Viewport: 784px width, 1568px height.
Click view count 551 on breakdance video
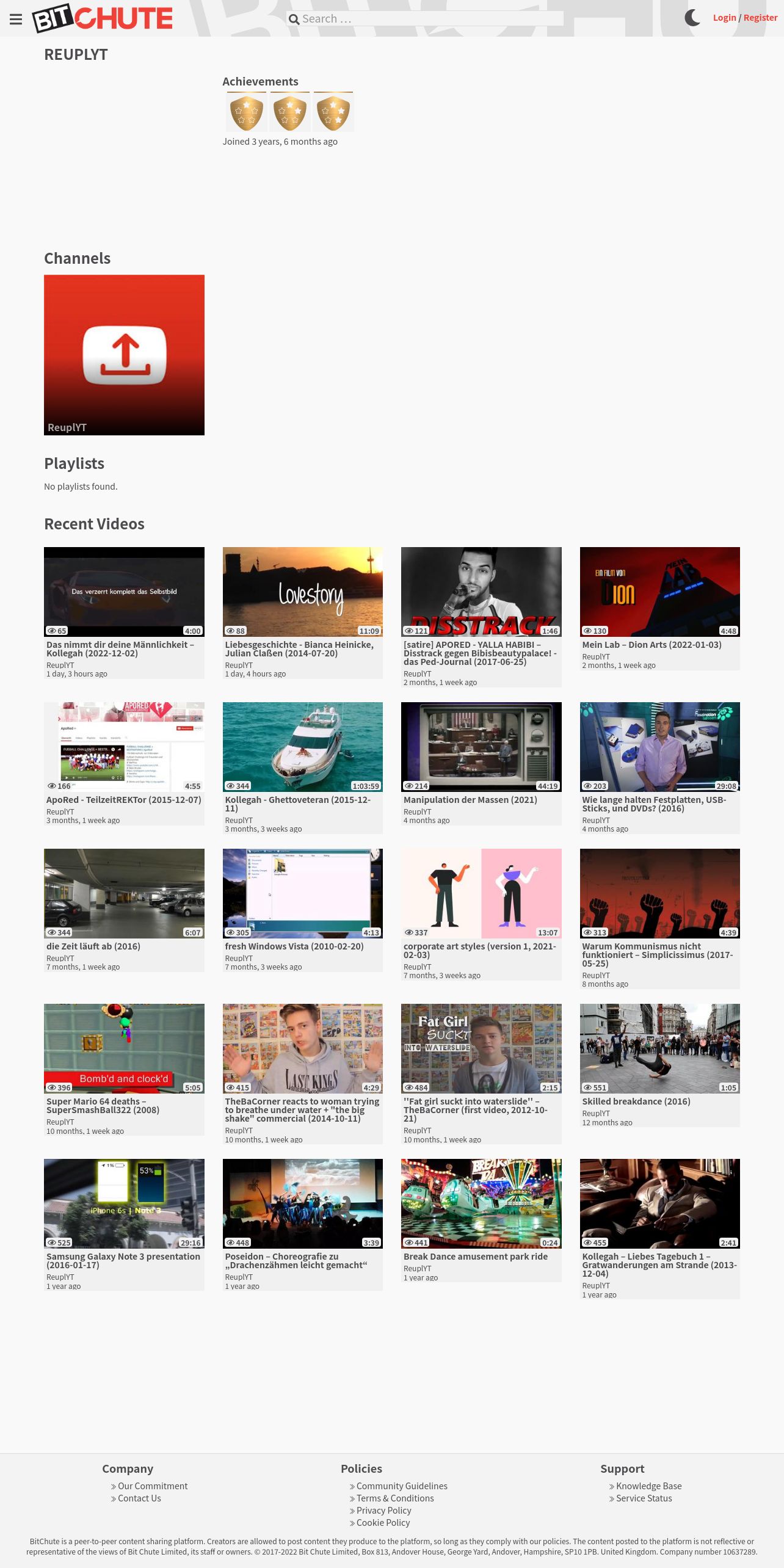pos(595,1087)
